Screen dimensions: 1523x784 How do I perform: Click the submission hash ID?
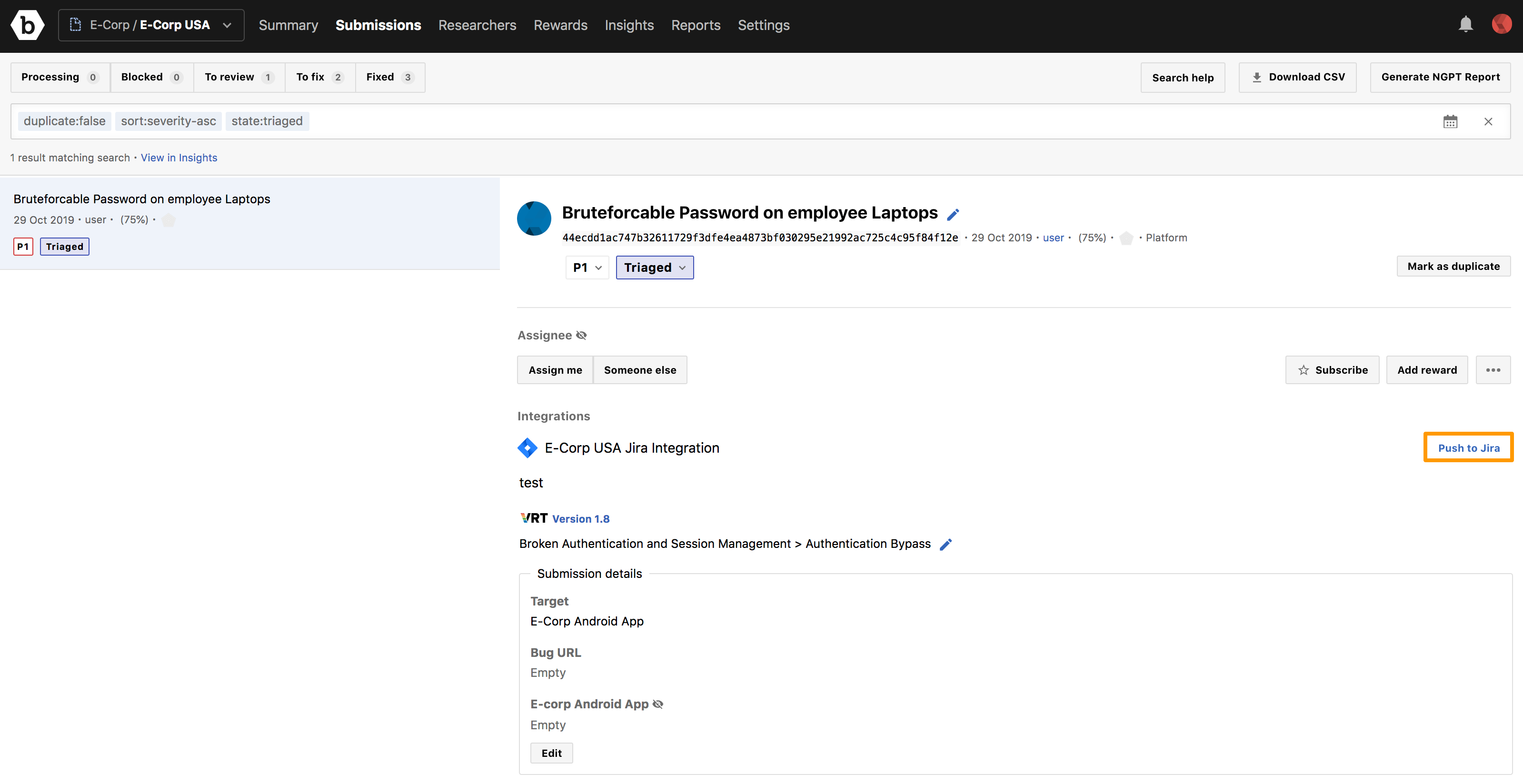[760, 238]
